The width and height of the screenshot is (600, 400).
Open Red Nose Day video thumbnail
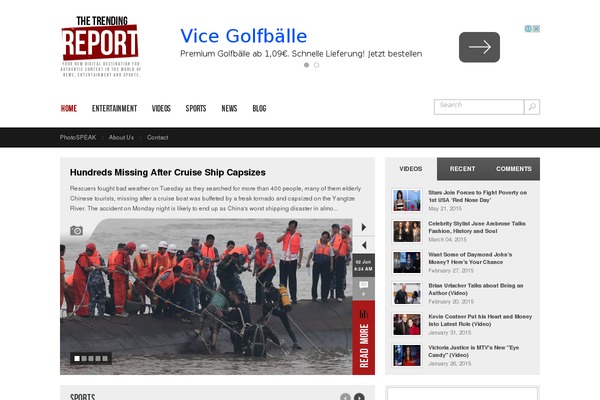pyautogui.click(x=407, y=200)
